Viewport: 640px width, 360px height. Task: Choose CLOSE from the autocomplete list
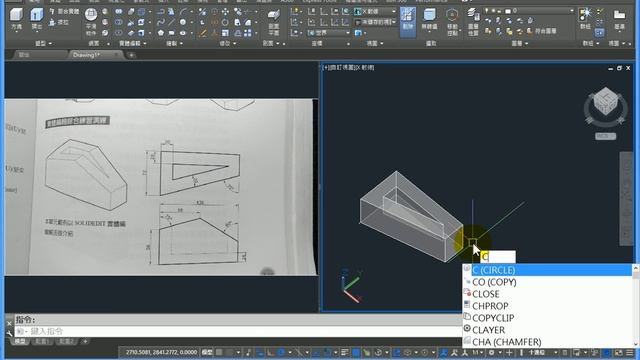547,294
